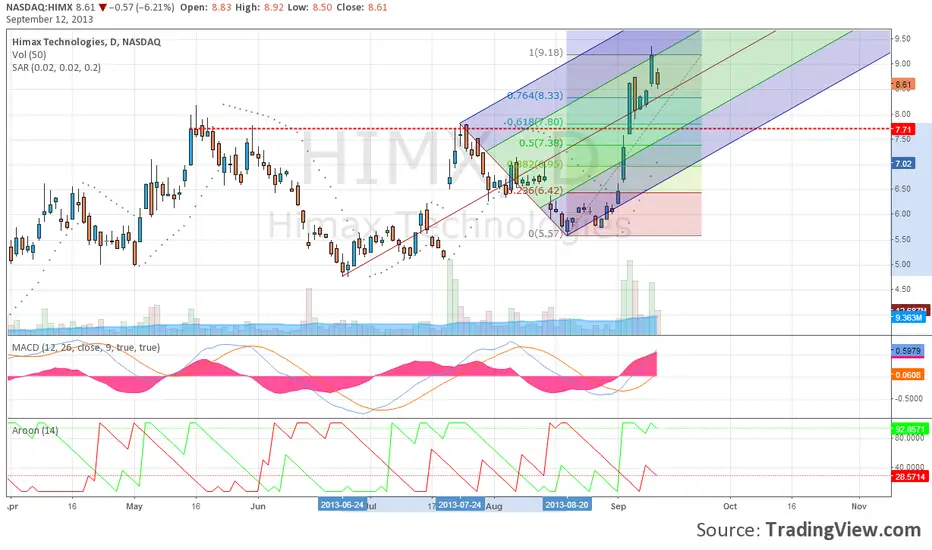The height and width of the screenshot is (550, 932).
Task: Select the Fibonacci 0.236(6.42) level label
Action: (x=537, y=190)
